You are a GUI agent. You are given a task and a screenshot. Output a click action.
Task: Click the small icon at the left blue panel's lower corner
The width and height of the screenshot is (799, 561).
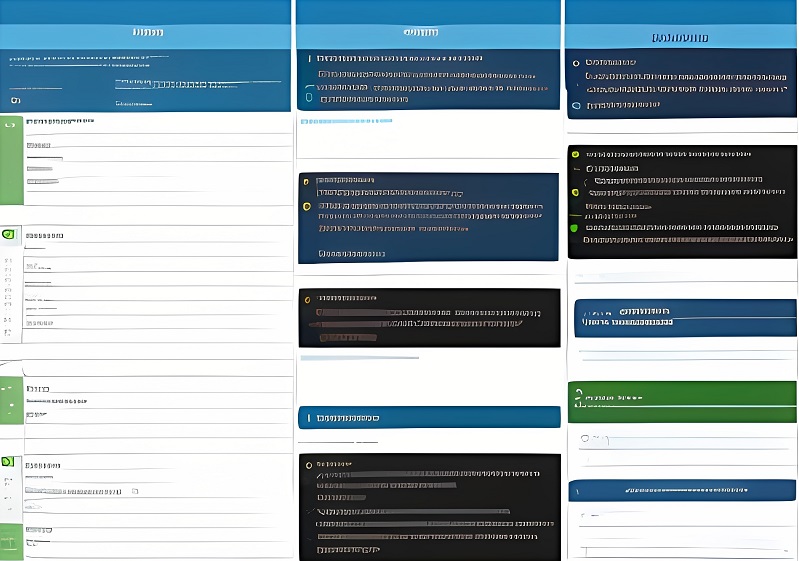(14, 100)
